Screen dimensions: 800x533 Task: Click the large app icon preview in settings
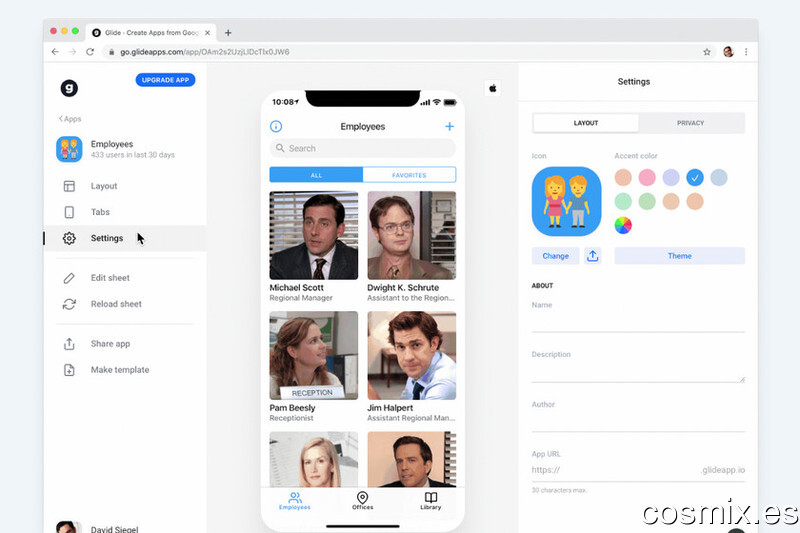(x=566, y=201)
